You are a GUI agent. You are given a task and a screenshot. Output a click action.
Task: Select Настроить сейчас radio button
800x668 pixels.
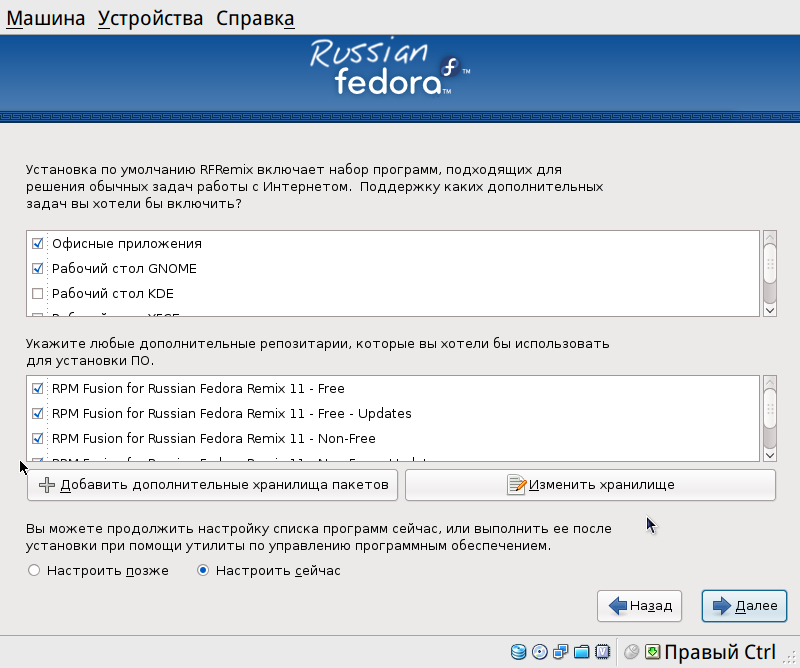click(x=203, y=570)
